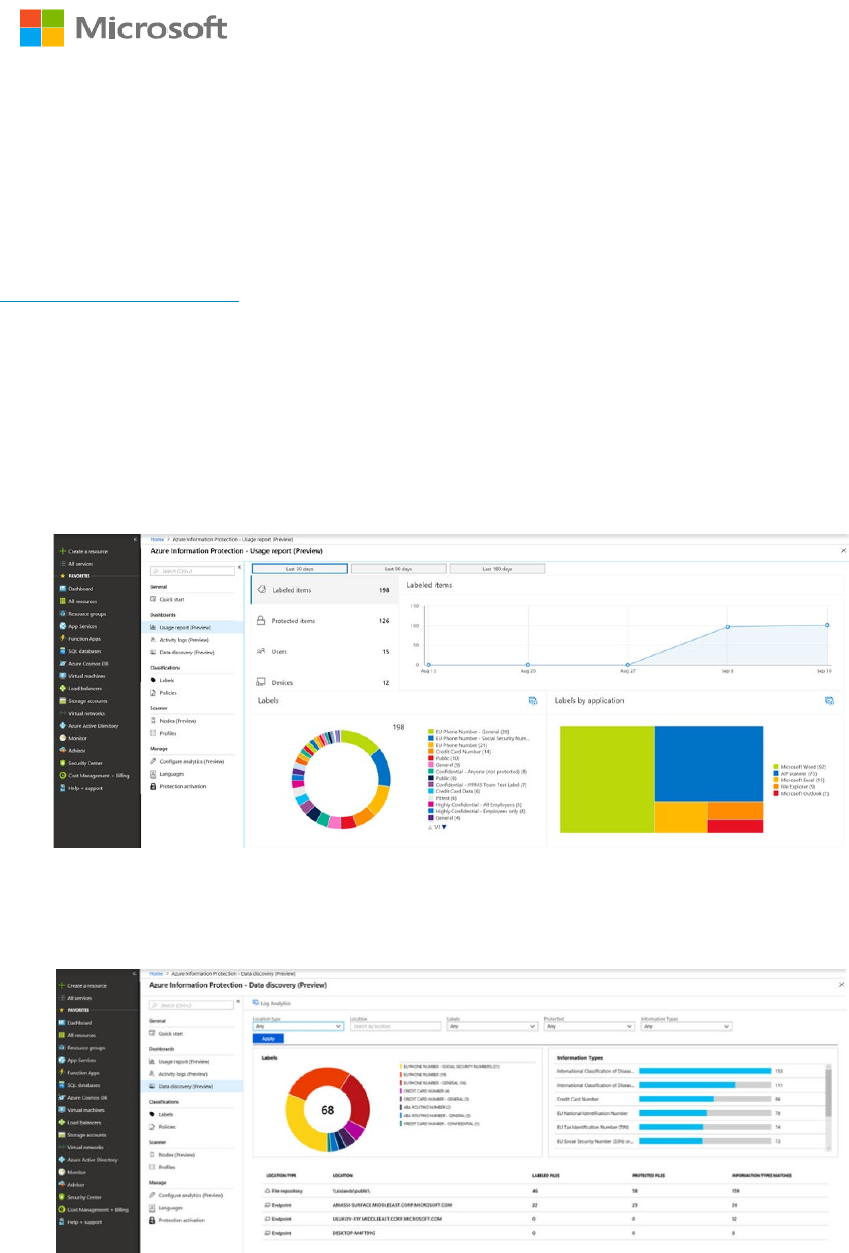
Task: Go to next page of Labels legend
Action: [x=445, y=827]
